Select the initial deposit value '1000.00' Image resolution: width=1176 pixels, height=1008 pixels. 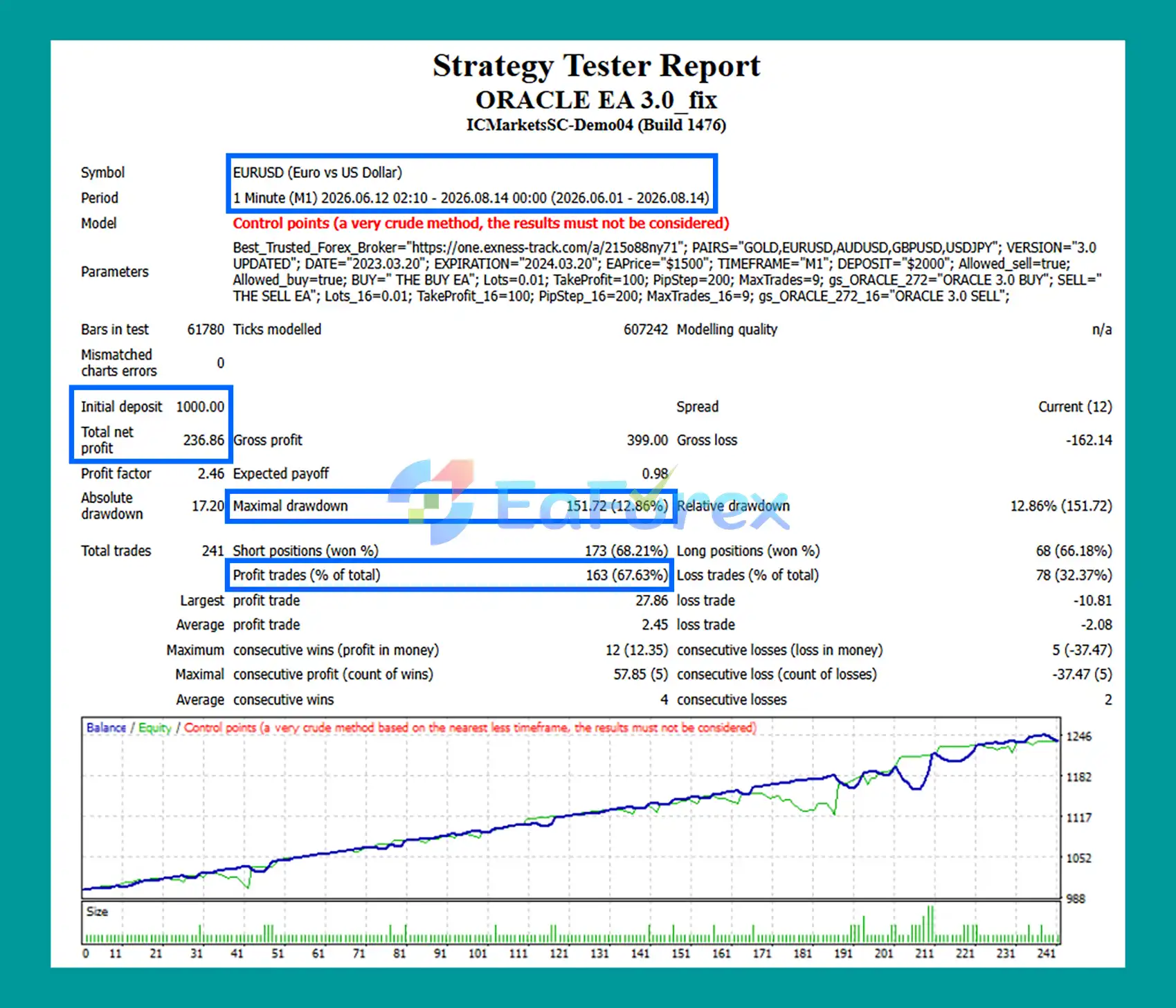pos(200,407)
